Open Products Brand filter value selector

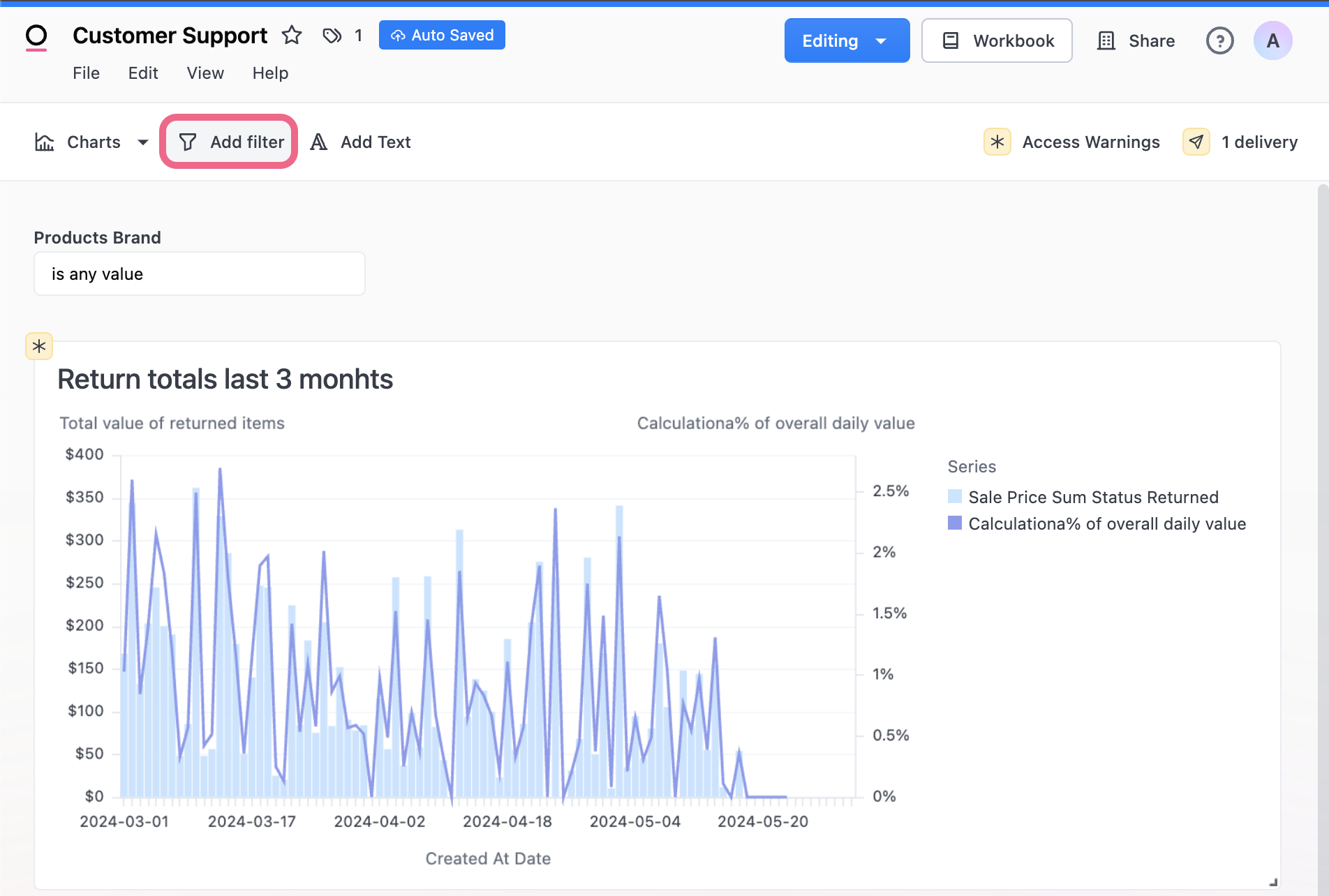200,274
